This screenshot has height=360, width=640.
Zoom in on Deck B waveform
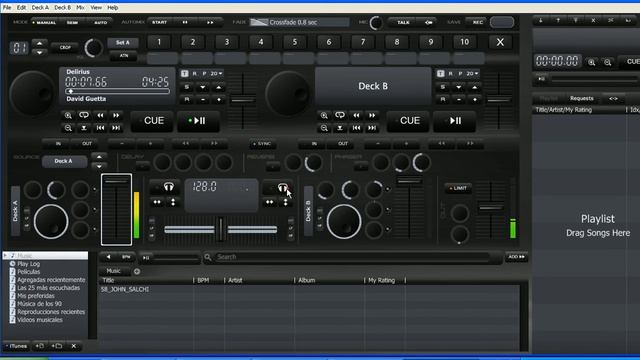[324, 116]
